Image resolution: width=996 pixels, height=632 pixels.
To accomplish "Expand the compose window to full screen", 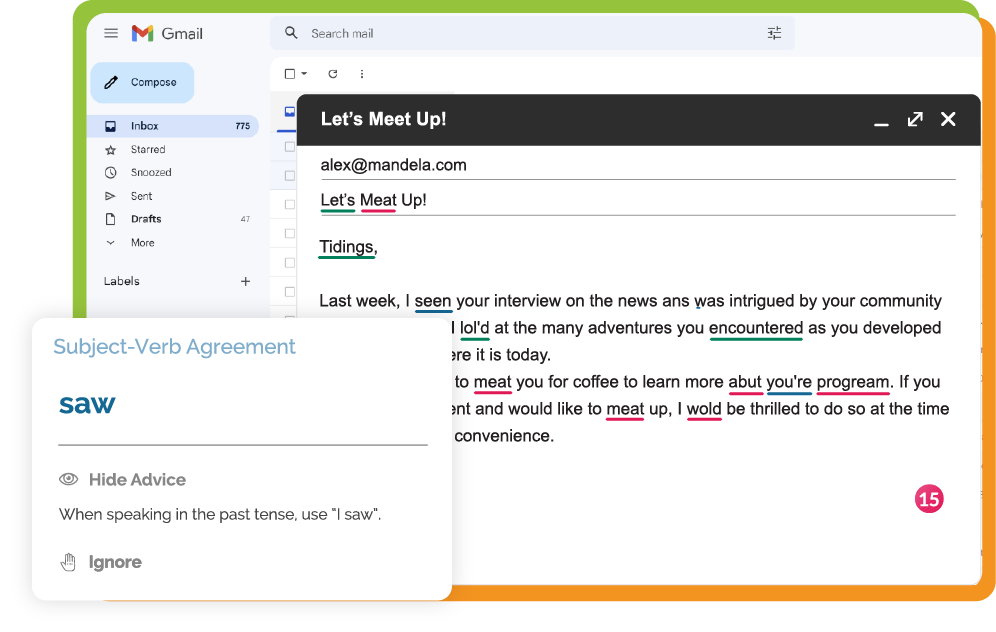I will coord(915,119).
